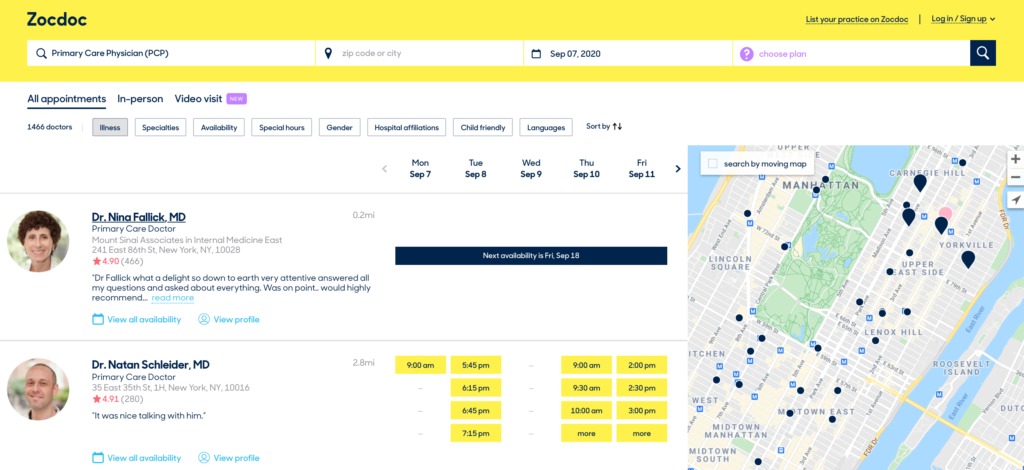Screen dimensions: 1024x470
Task: Click the map locate-me arrow icon
Action: 1016,200
